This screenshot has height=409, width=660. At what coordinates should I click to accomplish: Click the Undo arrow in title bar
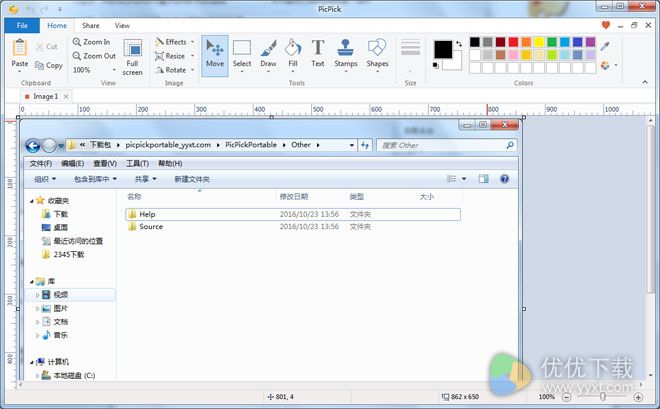tap(29, 8)
